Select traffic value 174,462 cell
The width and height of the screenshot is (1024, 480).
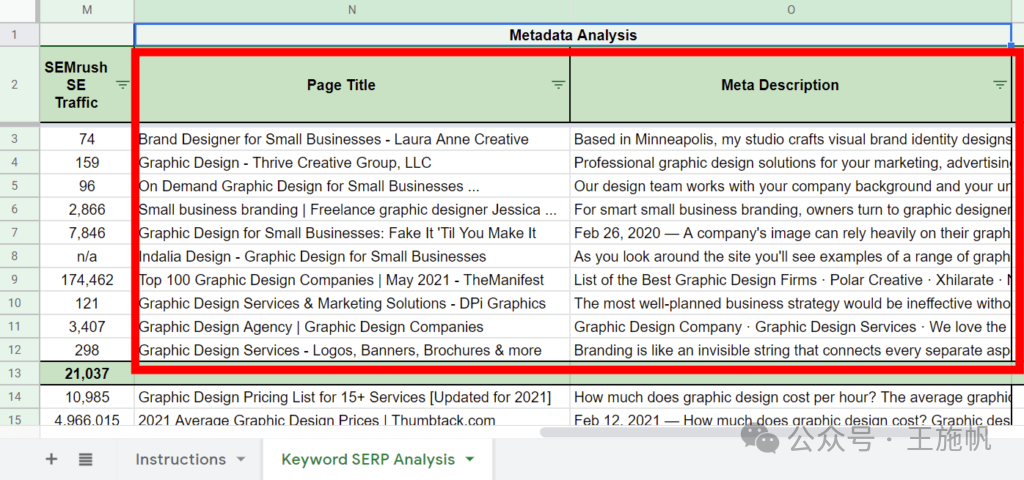(x=87, y=280)
